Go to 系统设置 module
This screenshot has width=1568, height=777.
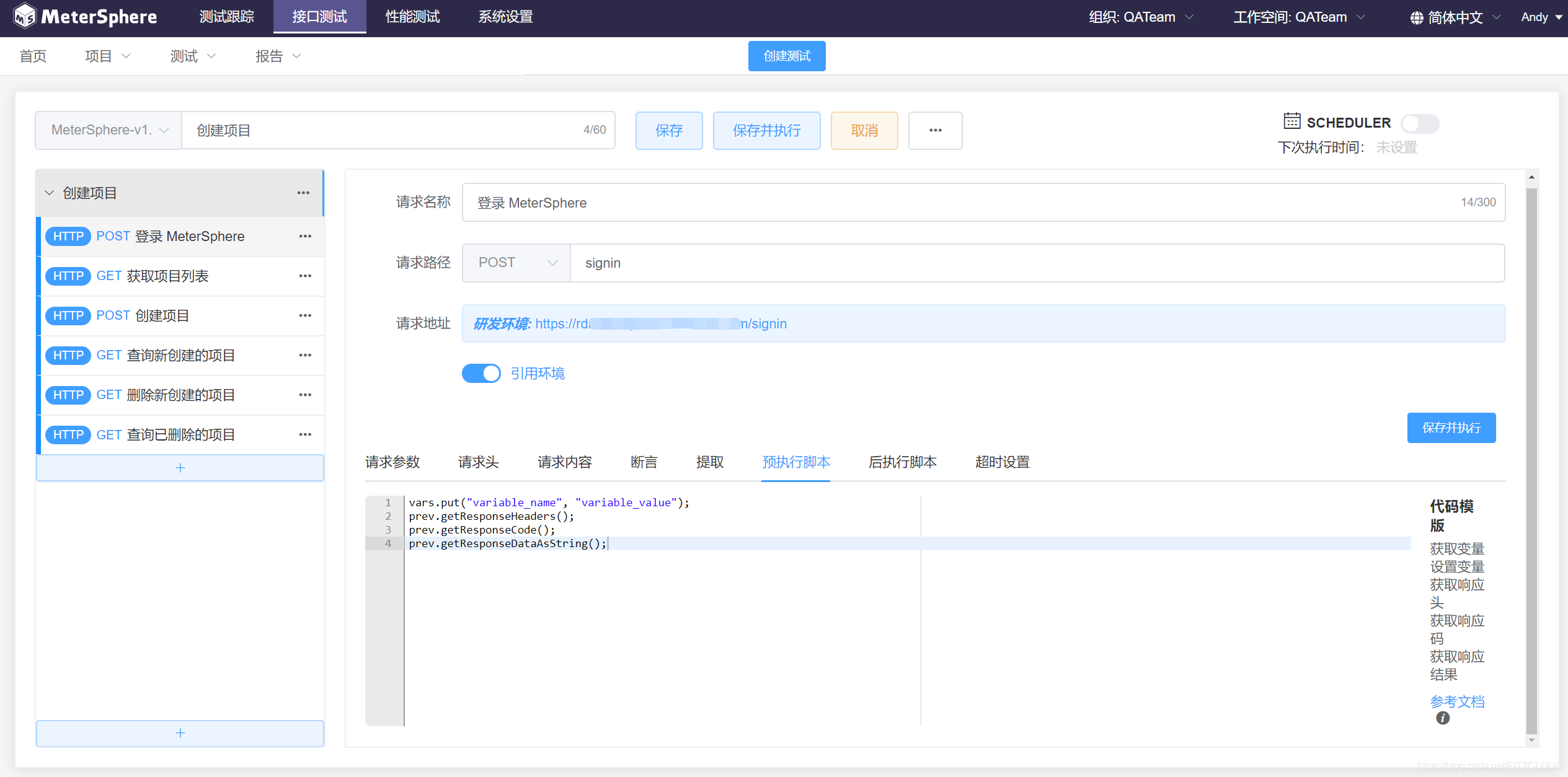[505, 17]
